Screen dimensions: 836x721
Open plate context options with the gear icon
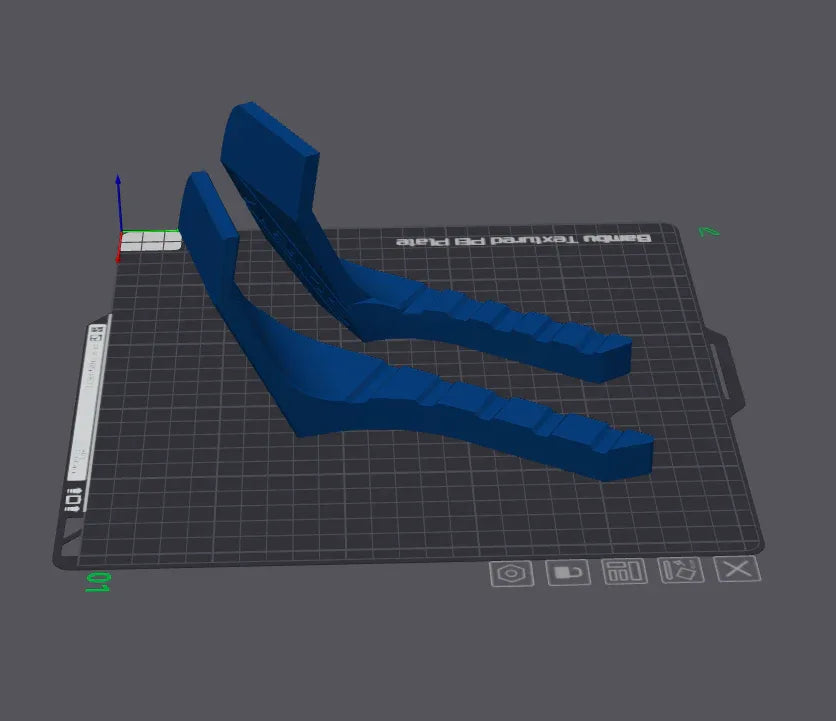pos(510,573)
